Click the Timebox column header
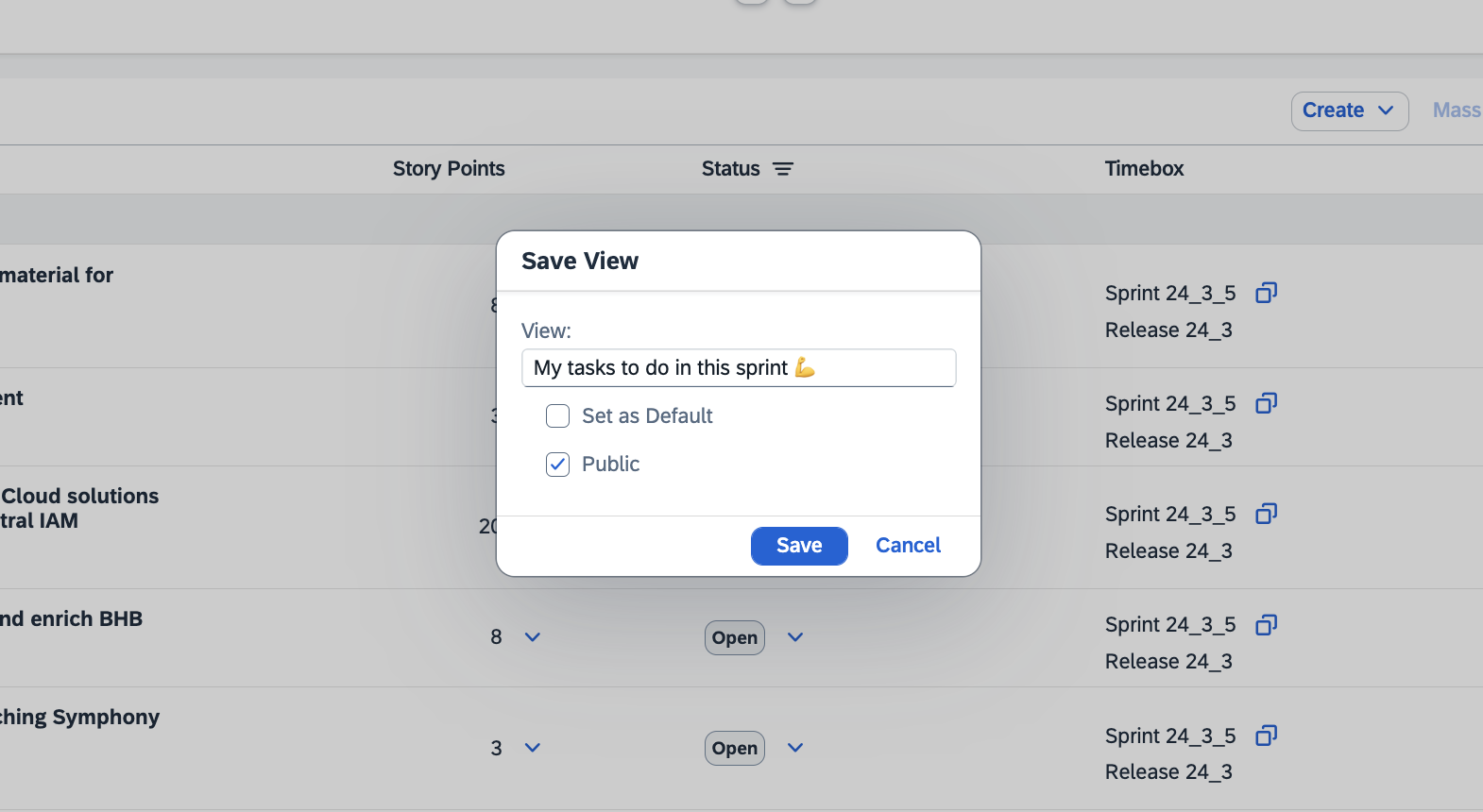1483x812 pixels. pos(1144,169)
